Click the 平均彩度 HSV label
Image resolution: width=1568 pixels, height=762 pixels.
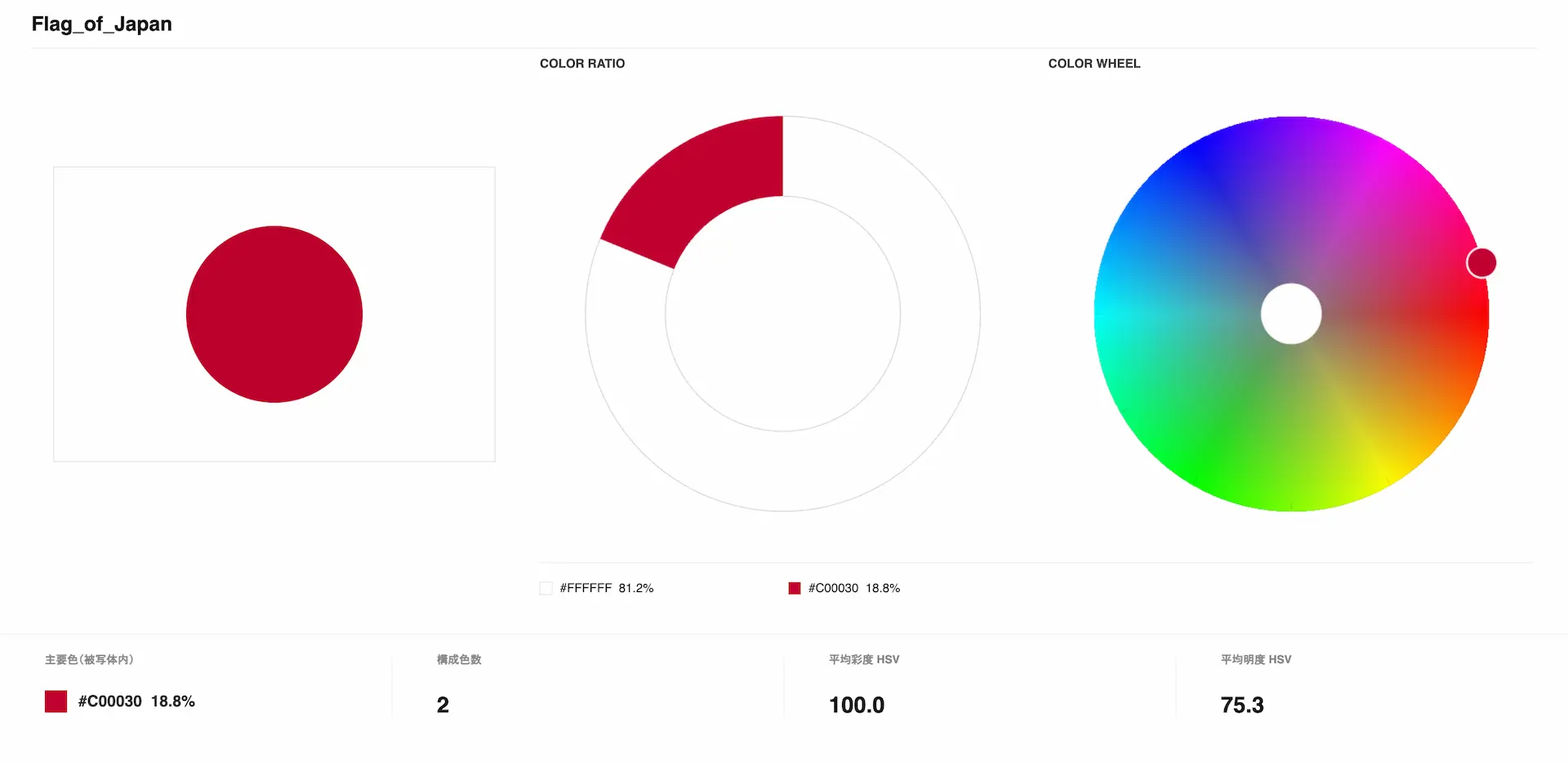tap(864, 659)
